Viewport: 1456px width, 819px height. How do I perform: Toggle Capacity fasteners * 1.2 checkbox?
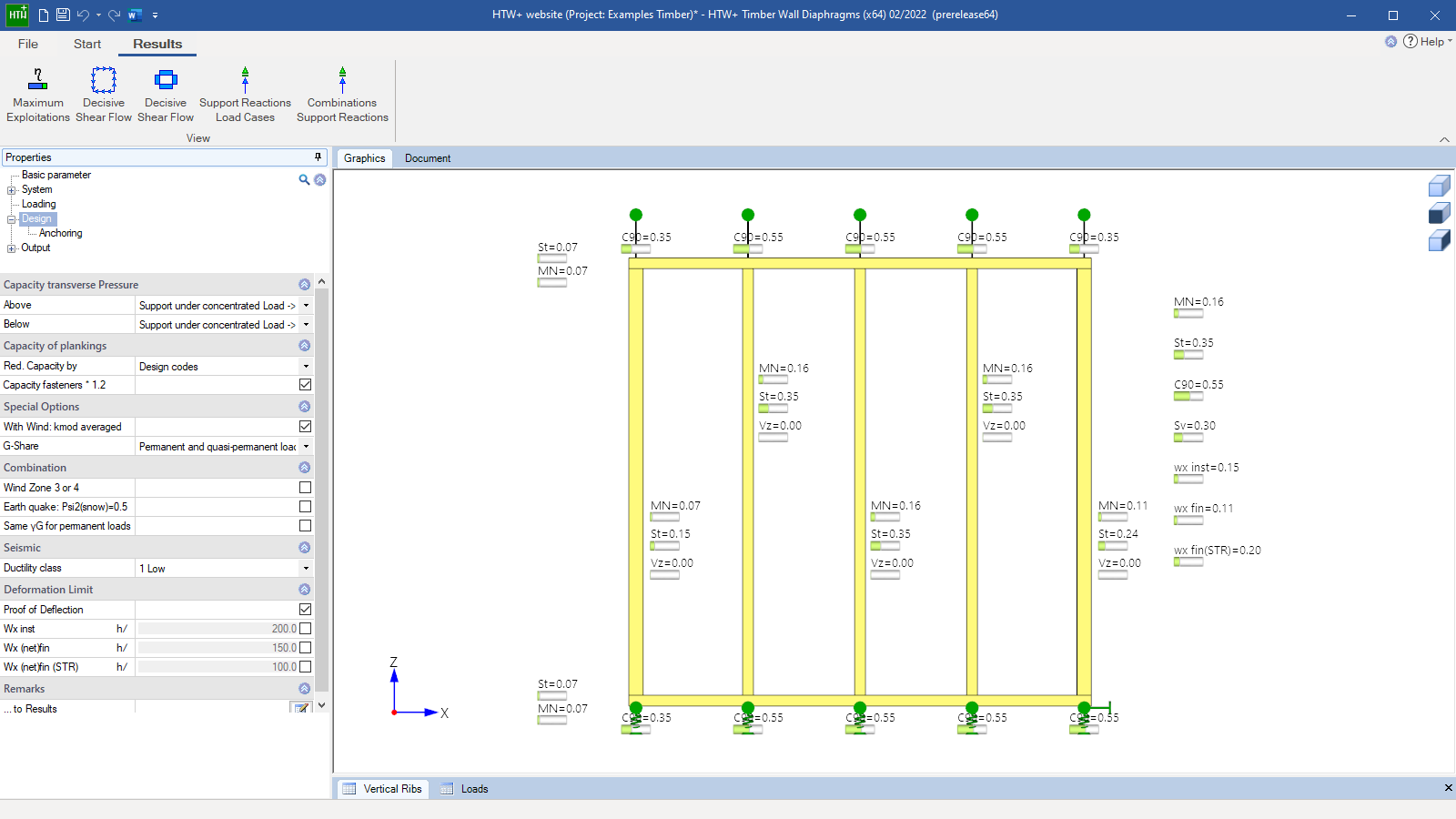pos(305,385)
